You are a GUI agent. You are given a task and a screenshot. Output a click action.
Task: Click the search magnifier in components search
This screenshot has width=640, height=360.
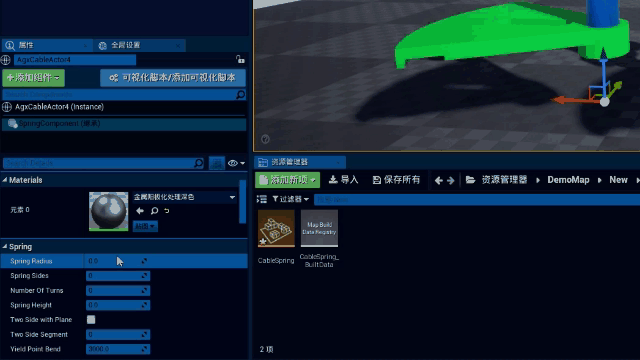[240, 95]
